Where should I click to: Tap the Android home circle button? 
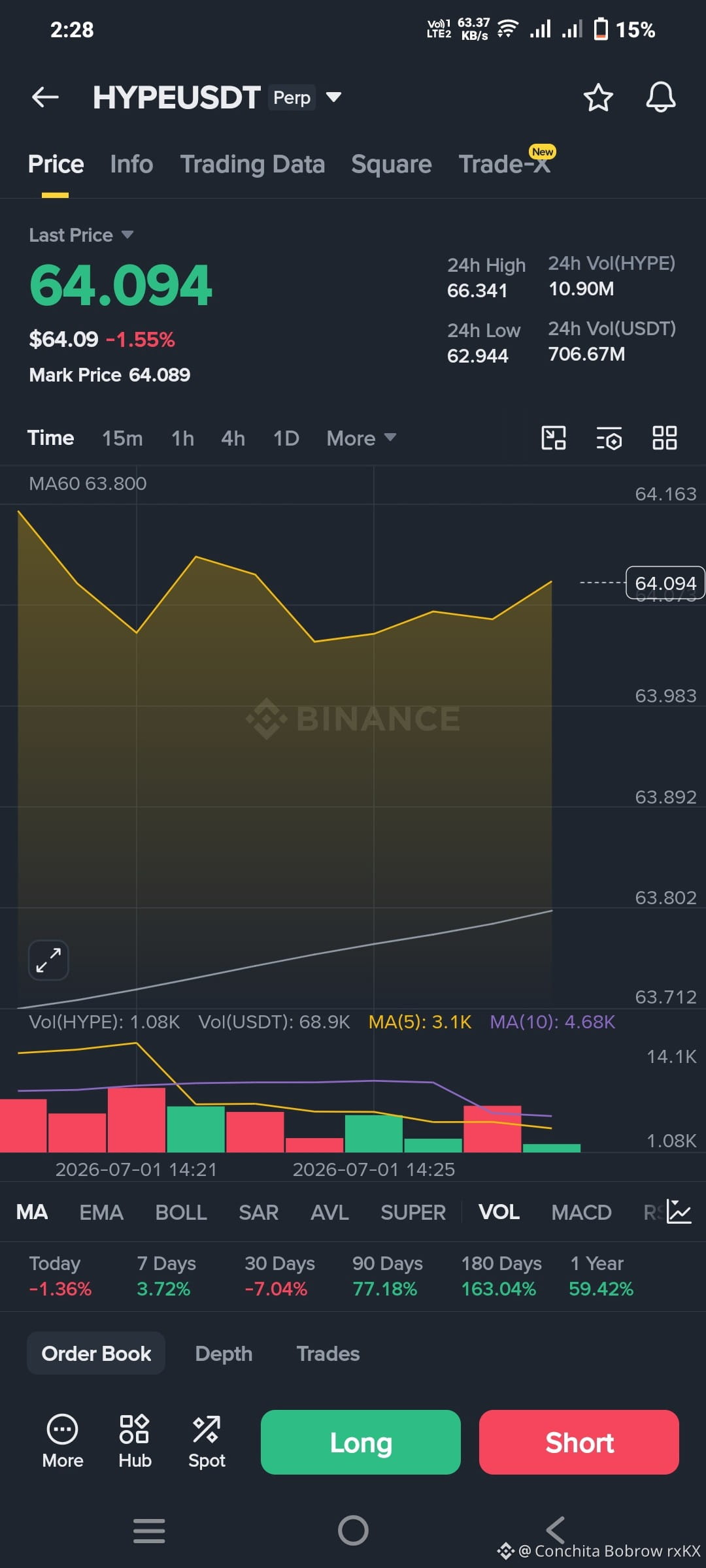point(353,1530)
